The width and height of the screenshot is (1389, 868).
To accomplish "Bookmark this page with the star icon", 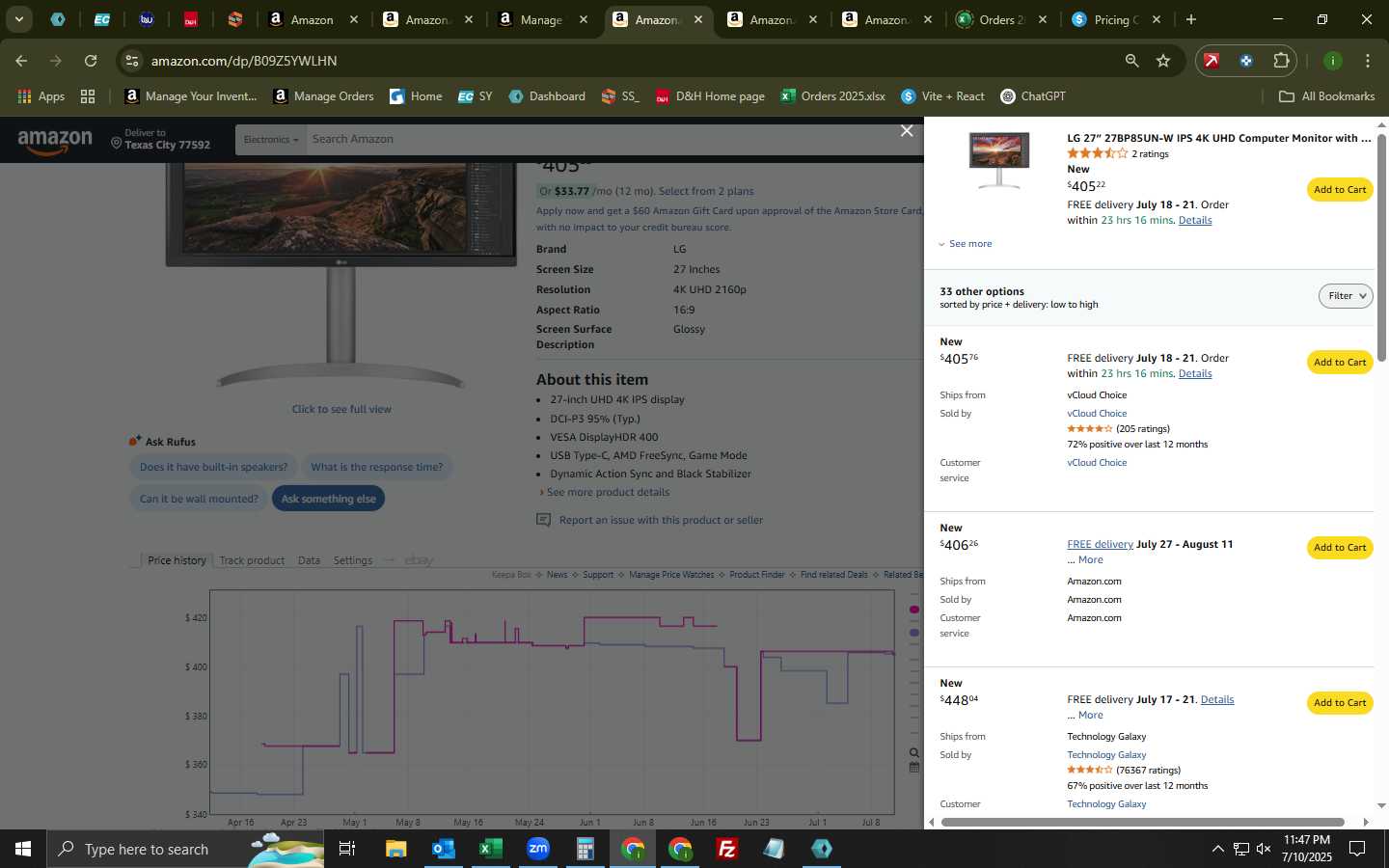I will click(x=1163, y=61).
